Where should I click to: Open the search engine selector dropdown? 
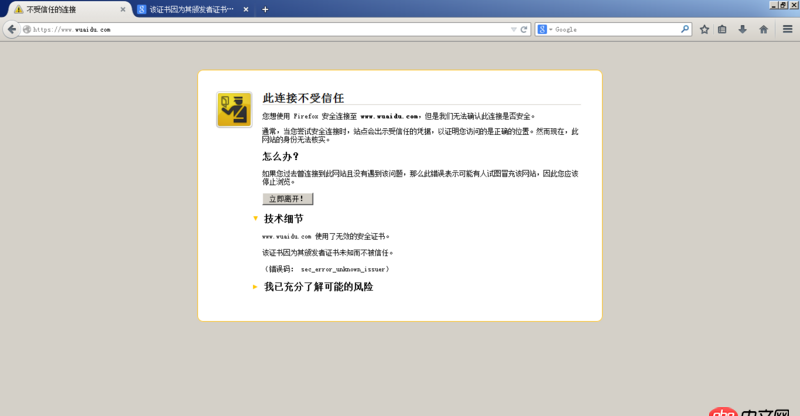pyautogui.click(x=545, y=30)
